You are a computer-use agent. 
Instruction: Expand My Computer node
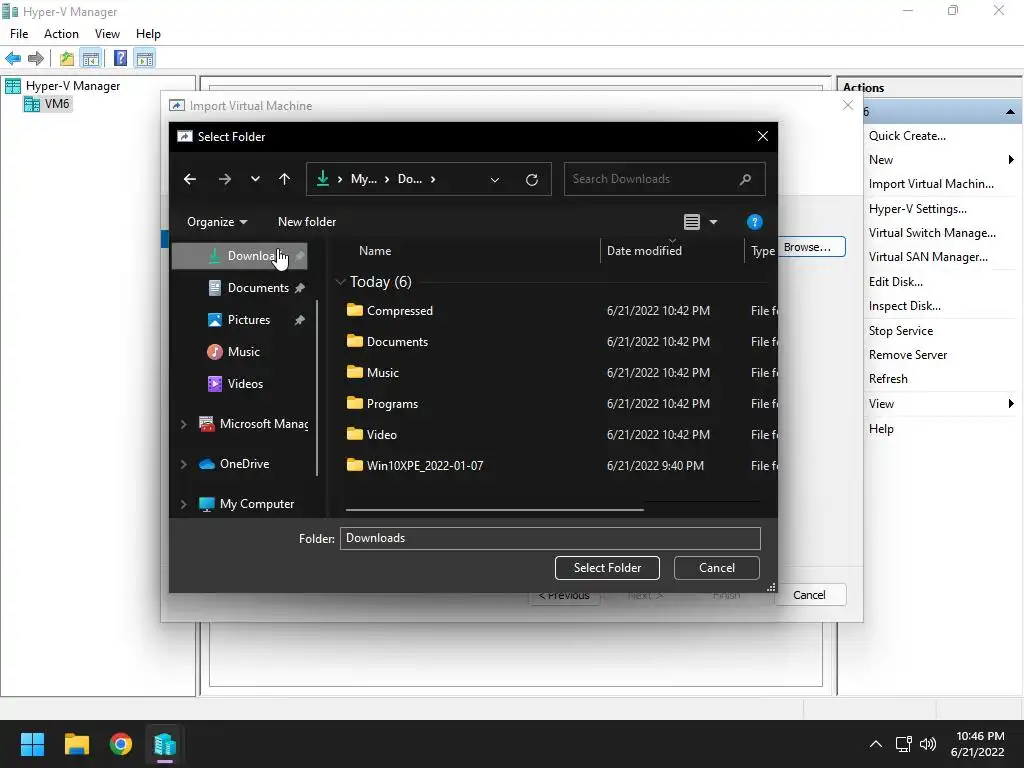(x=184, y=504)
